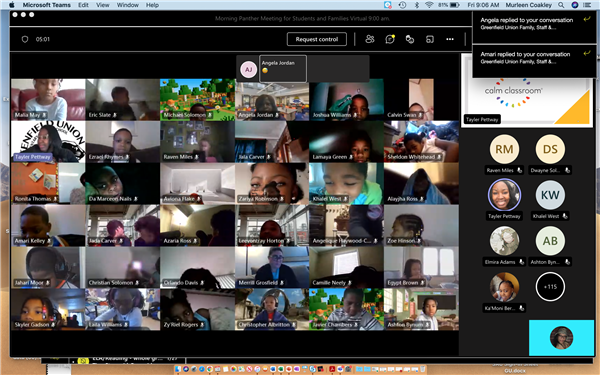The image size is (600, 375).
Task: Open the macOS Spotlight search icon
Action: [561, 5]
